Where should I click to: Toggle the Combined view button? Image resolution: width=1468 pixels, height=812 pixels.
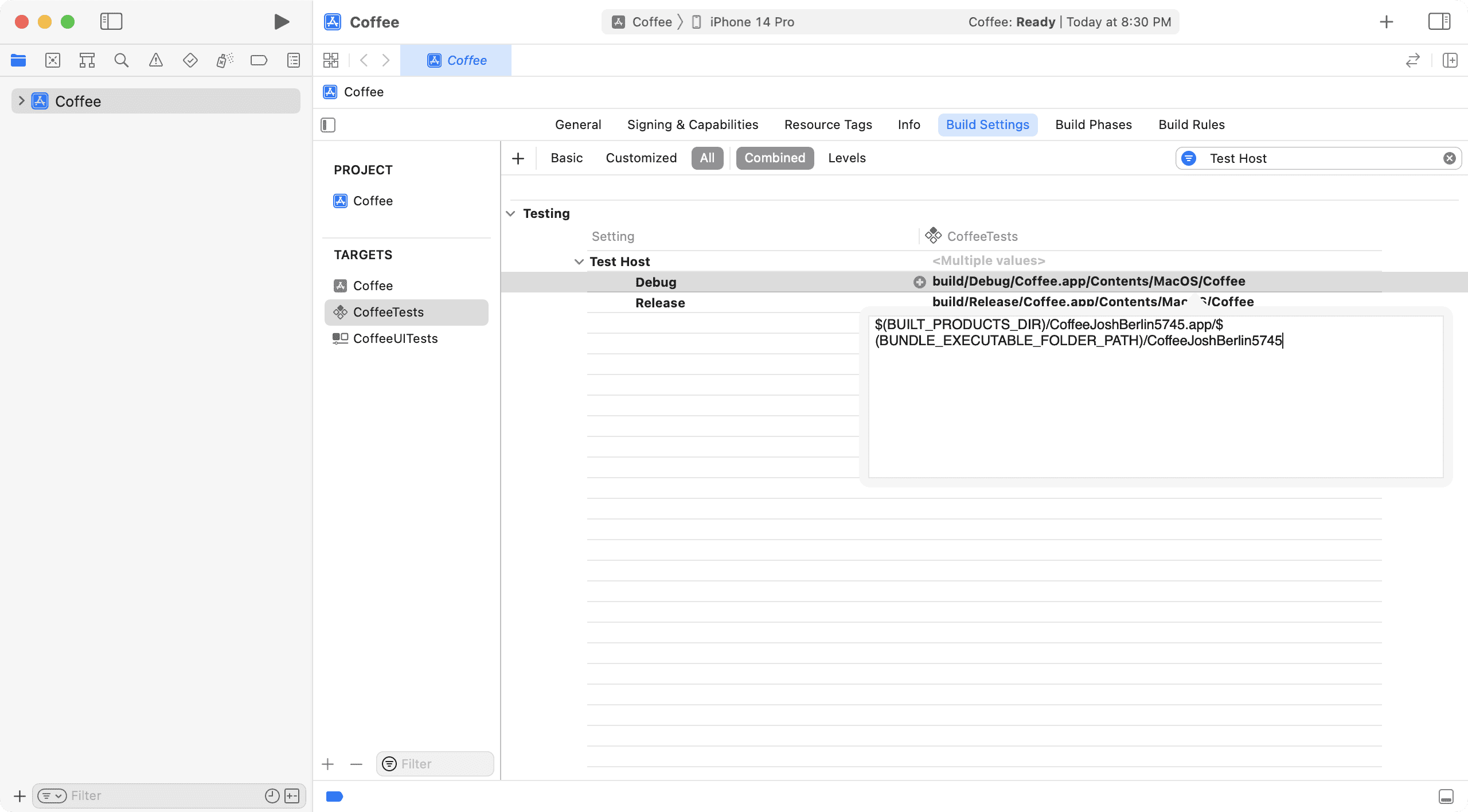click(x=775, y=158)
